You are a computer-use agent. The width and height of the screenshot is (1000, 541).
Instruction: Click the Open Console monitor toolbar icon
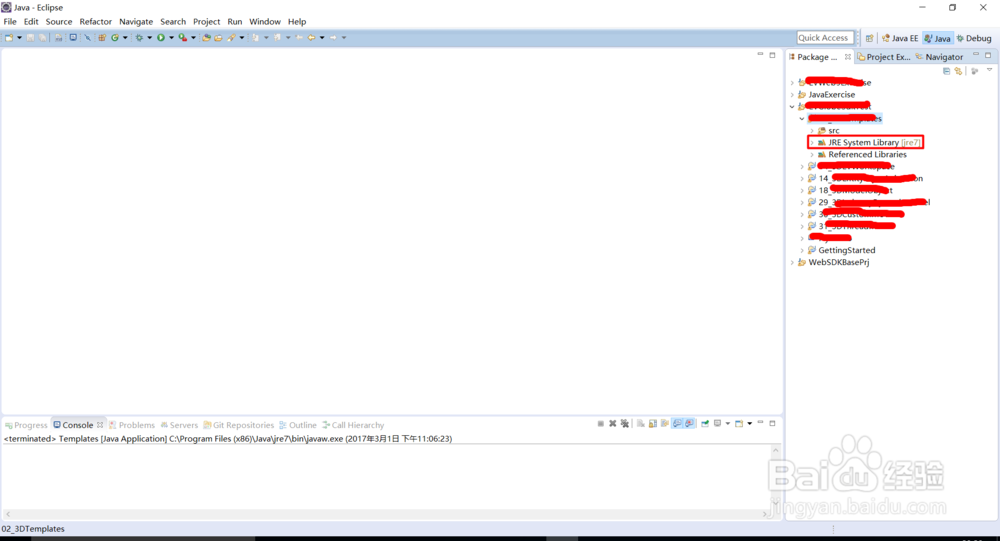[x=73, y=38]
